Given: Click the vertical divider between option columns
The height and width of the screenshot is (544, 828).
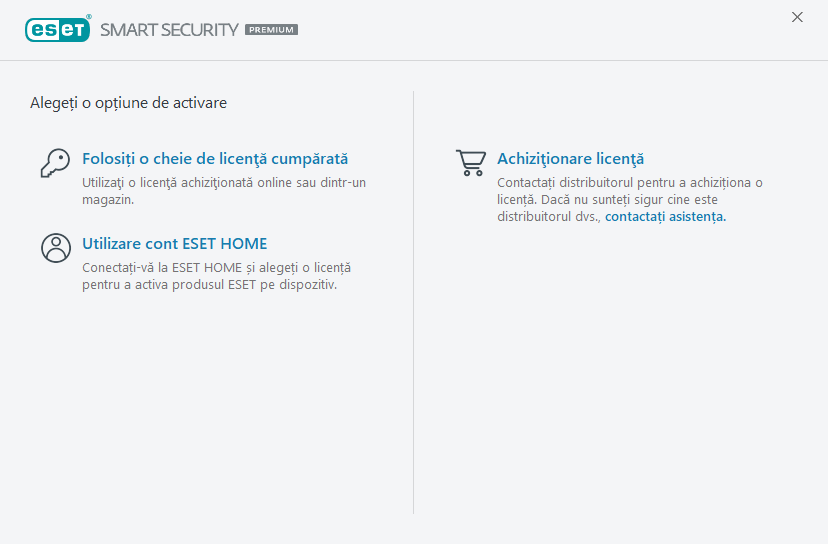Looking at the screenshot, I should 414,300.
